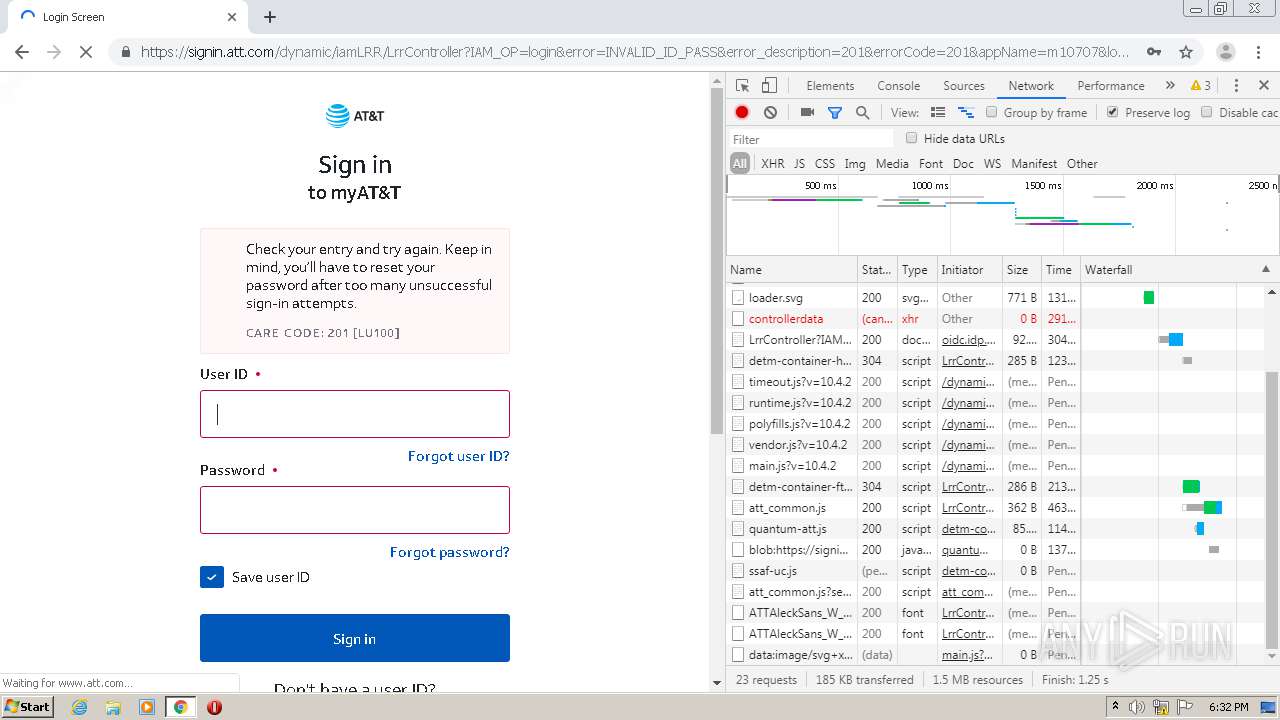Toggle the network filter funnel icon
This screenshot has width=1280, height=720.
(835, 113)
